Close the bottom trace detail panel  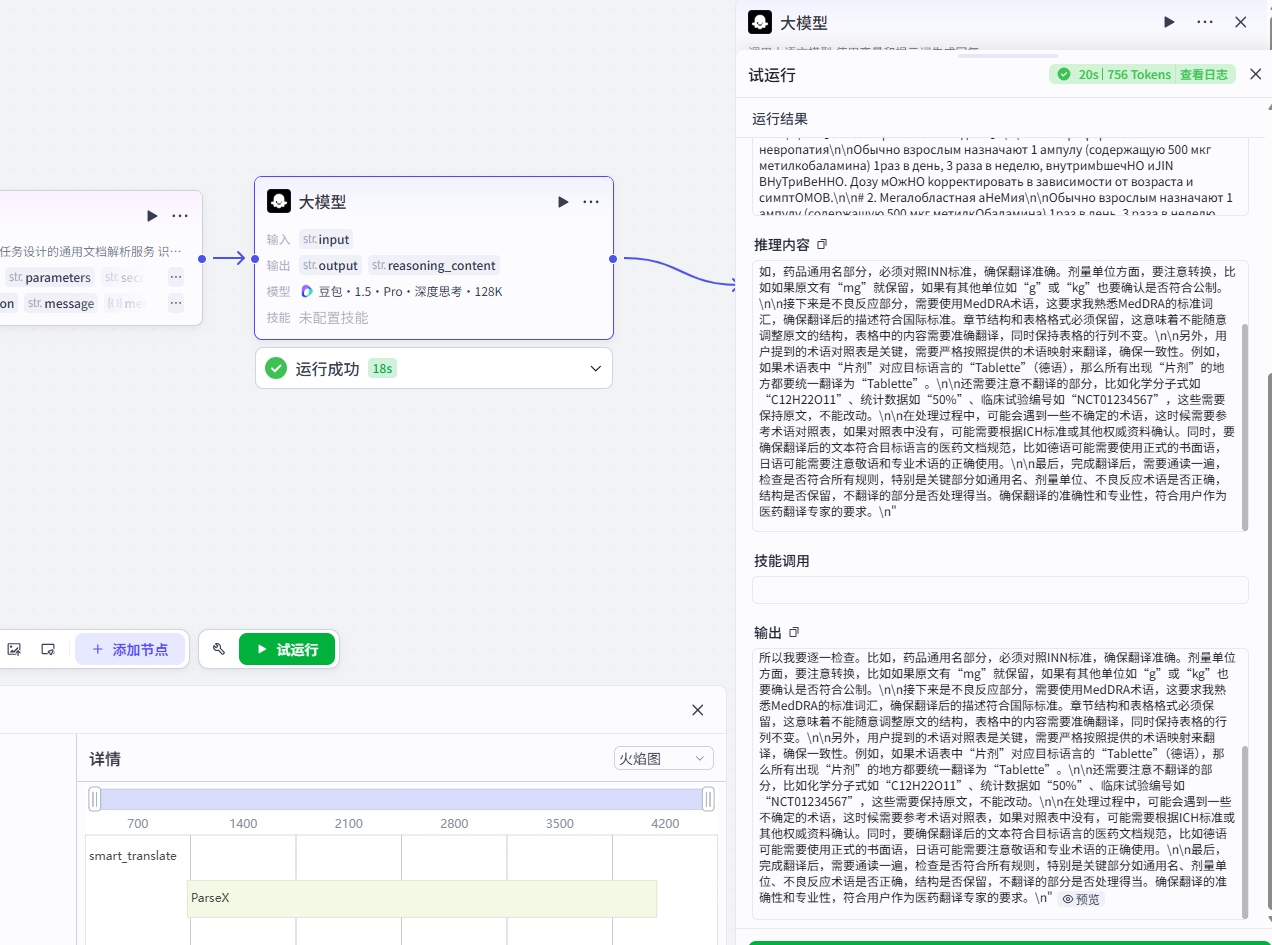[x=698, y=710]
